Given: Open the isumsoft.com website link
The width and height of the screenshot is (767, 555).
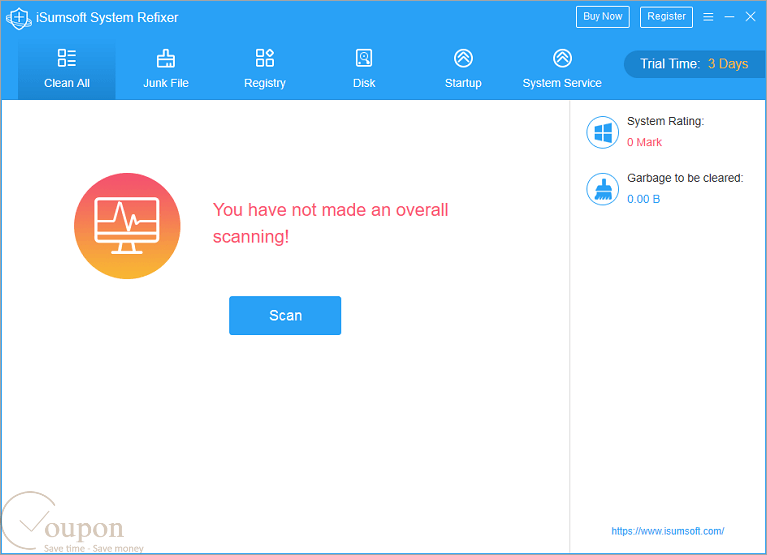Looking at the screenshot, I should [x=667, y=531].
